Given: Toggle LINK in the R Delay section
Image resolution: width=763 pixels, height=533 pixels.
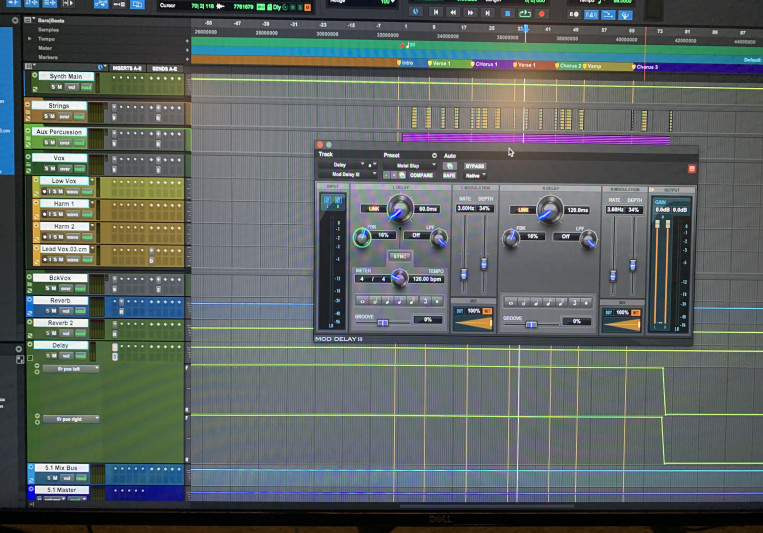Looking at the screenshot, I should tap(523, 210).
